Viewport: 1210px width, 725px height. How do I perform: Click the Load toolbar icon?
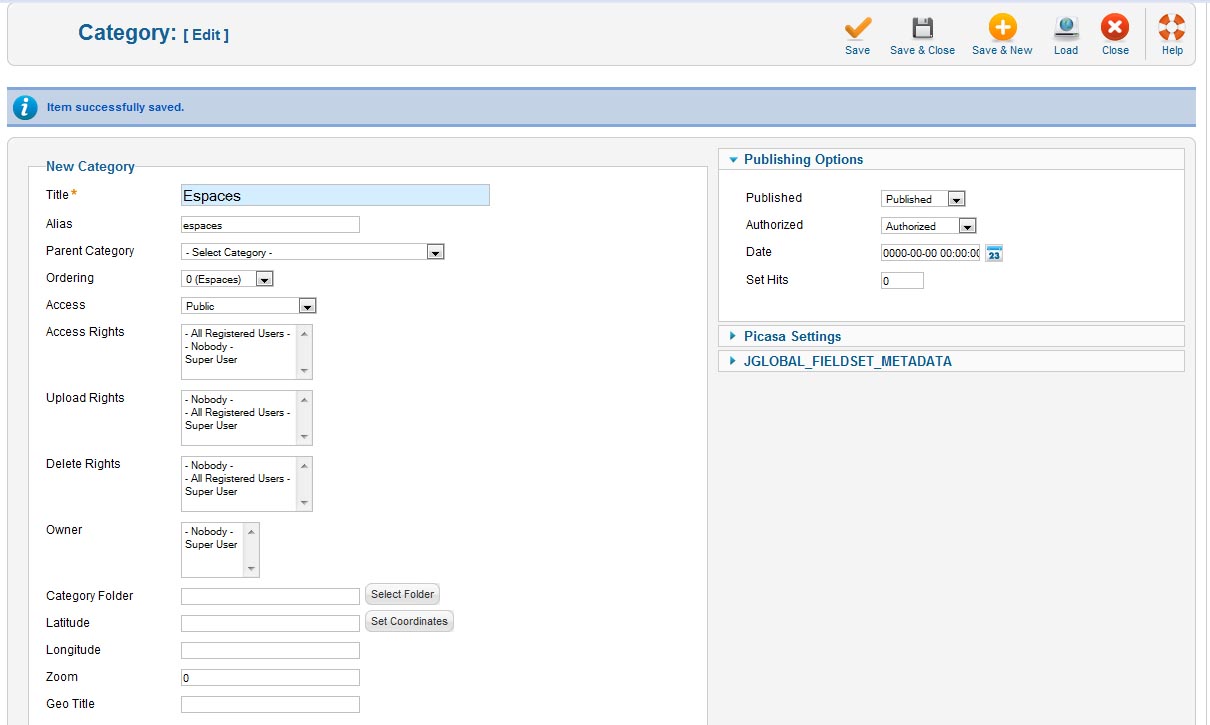1066,29
